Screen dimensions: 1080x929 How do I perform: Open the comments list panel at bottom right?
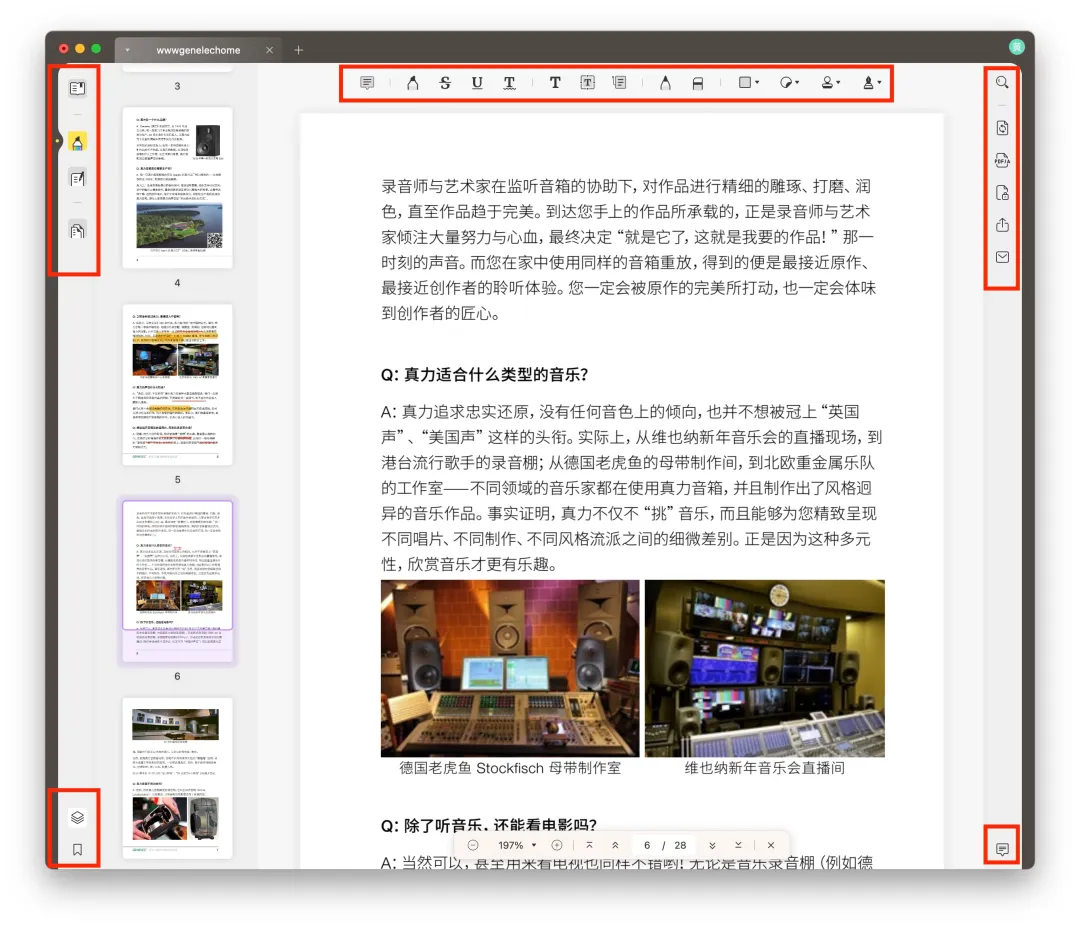(1002, 849)
